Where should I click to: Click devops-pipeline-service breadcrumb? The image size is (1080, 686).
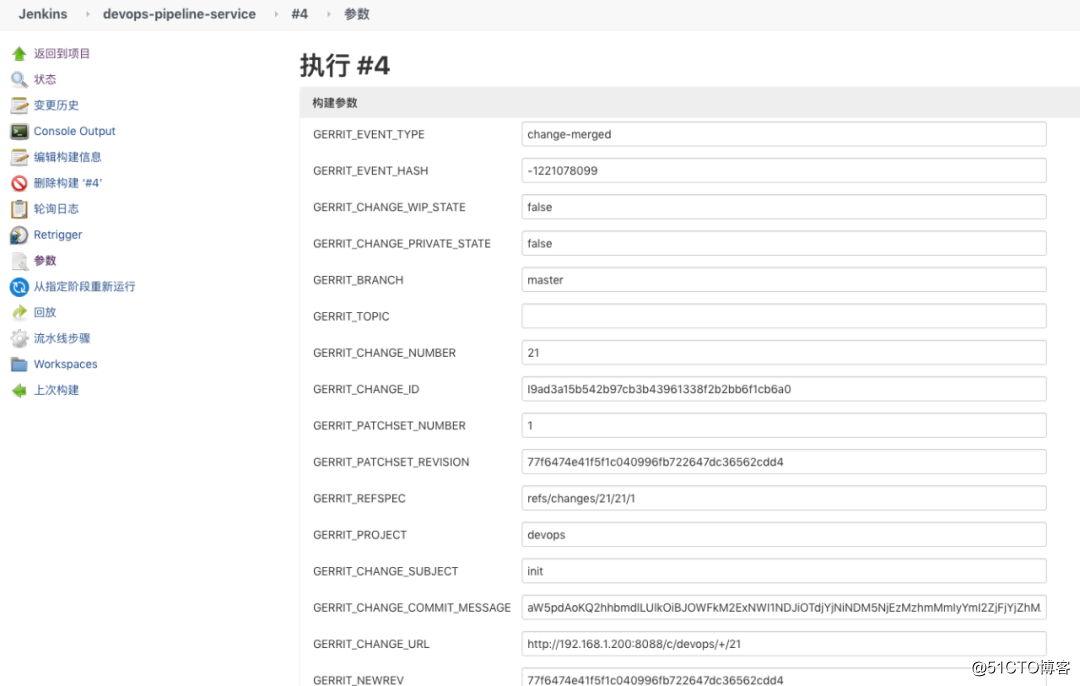179,14
